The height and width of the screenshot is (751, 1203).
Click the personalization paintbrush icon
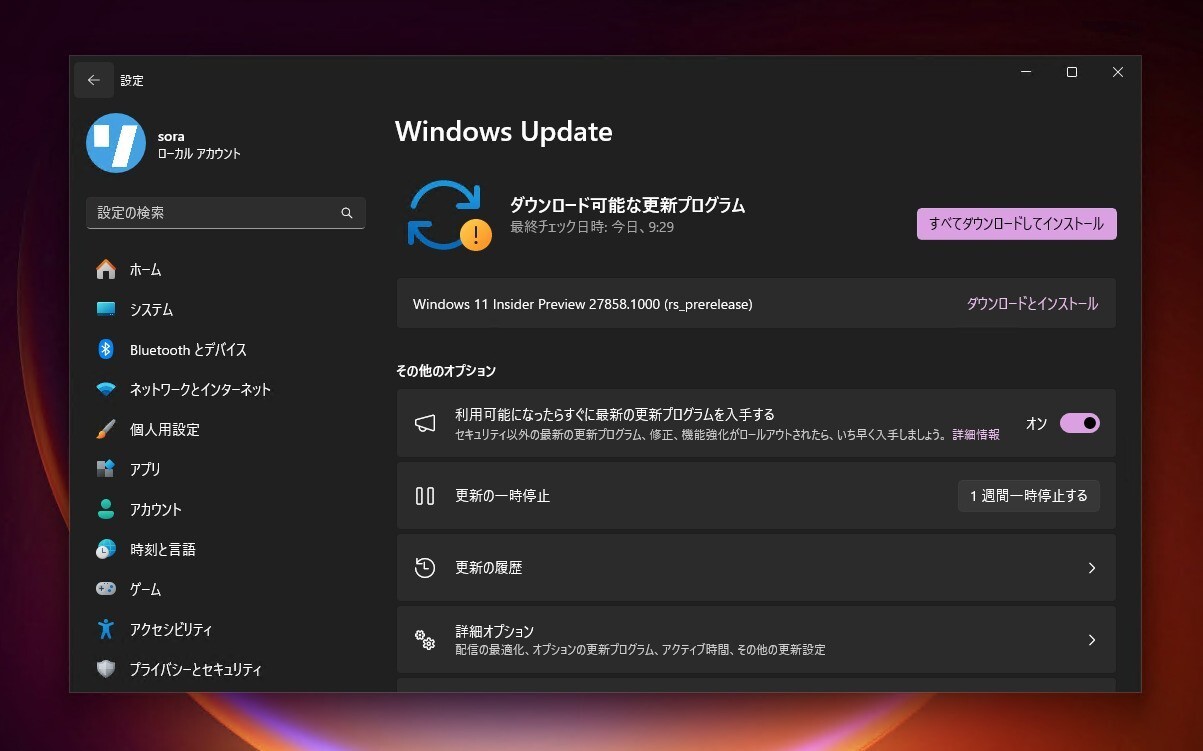click(x=106, y=429)
